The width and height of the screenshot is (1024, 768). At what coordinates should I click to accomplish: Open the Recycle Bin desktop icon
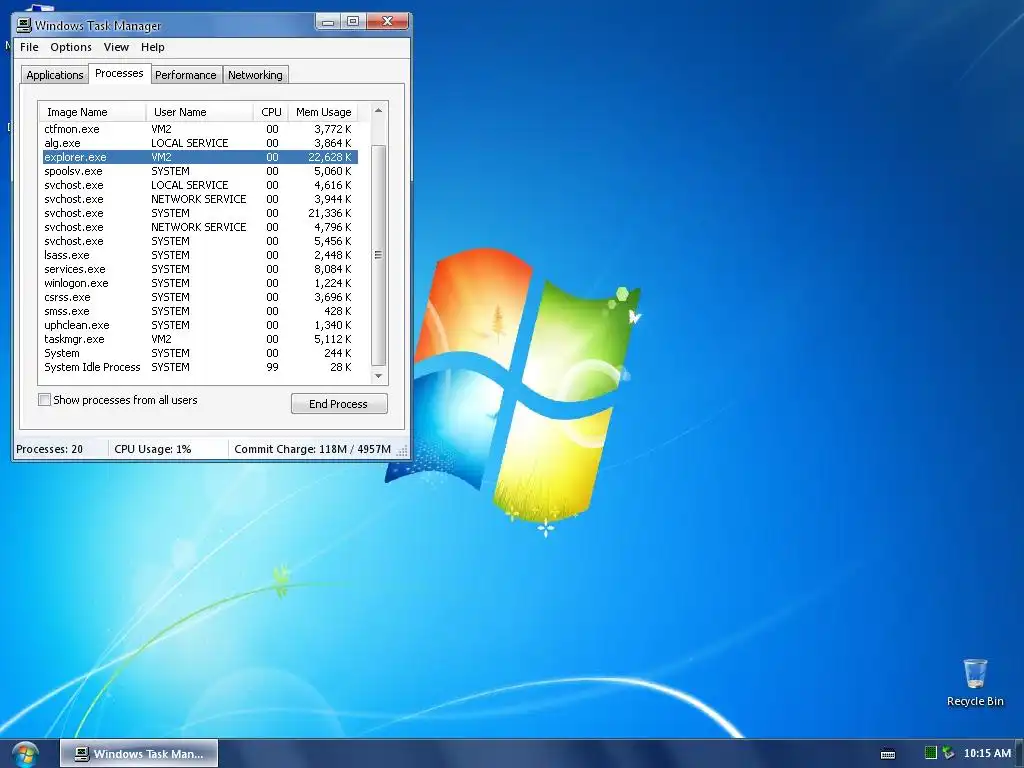click(x=974, y=683)
